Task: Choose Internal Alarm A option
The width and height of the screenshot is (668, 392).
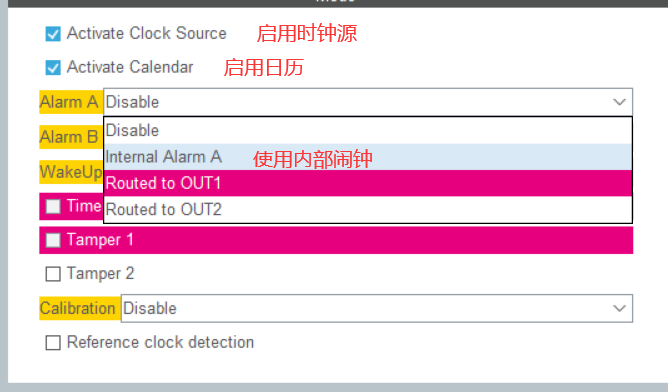Action: point(368,157)
